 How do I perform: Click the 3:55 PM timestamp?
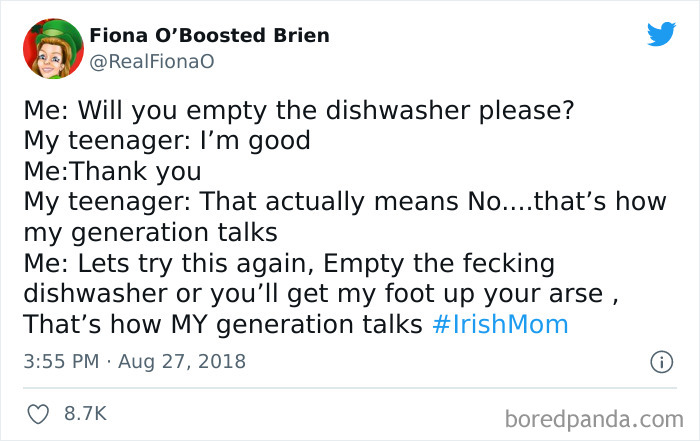pyautogui.click(x=61, y=361)
